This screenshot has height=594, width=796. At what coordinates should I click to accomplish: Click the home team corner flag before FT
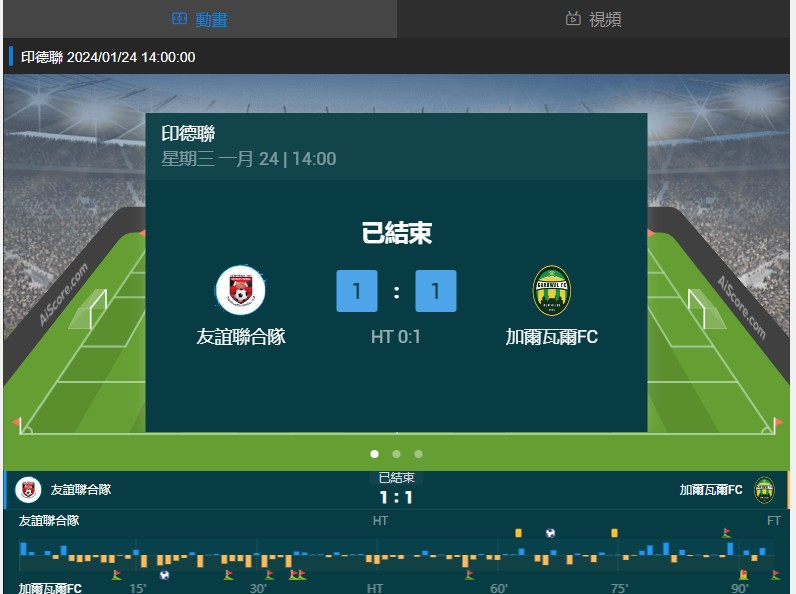[726, 533]
